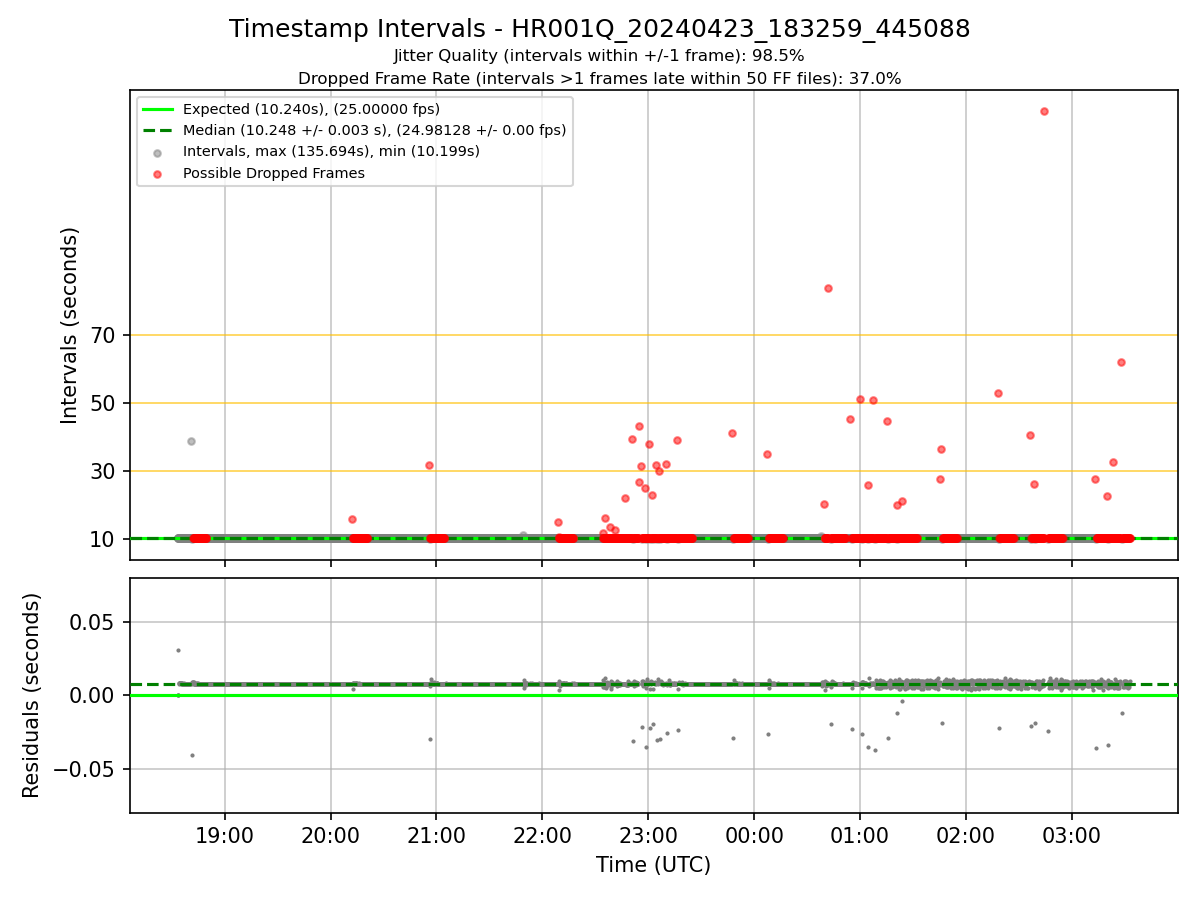
Task: Click the '01:00' x-axis tick label
Action: (860, 835)
